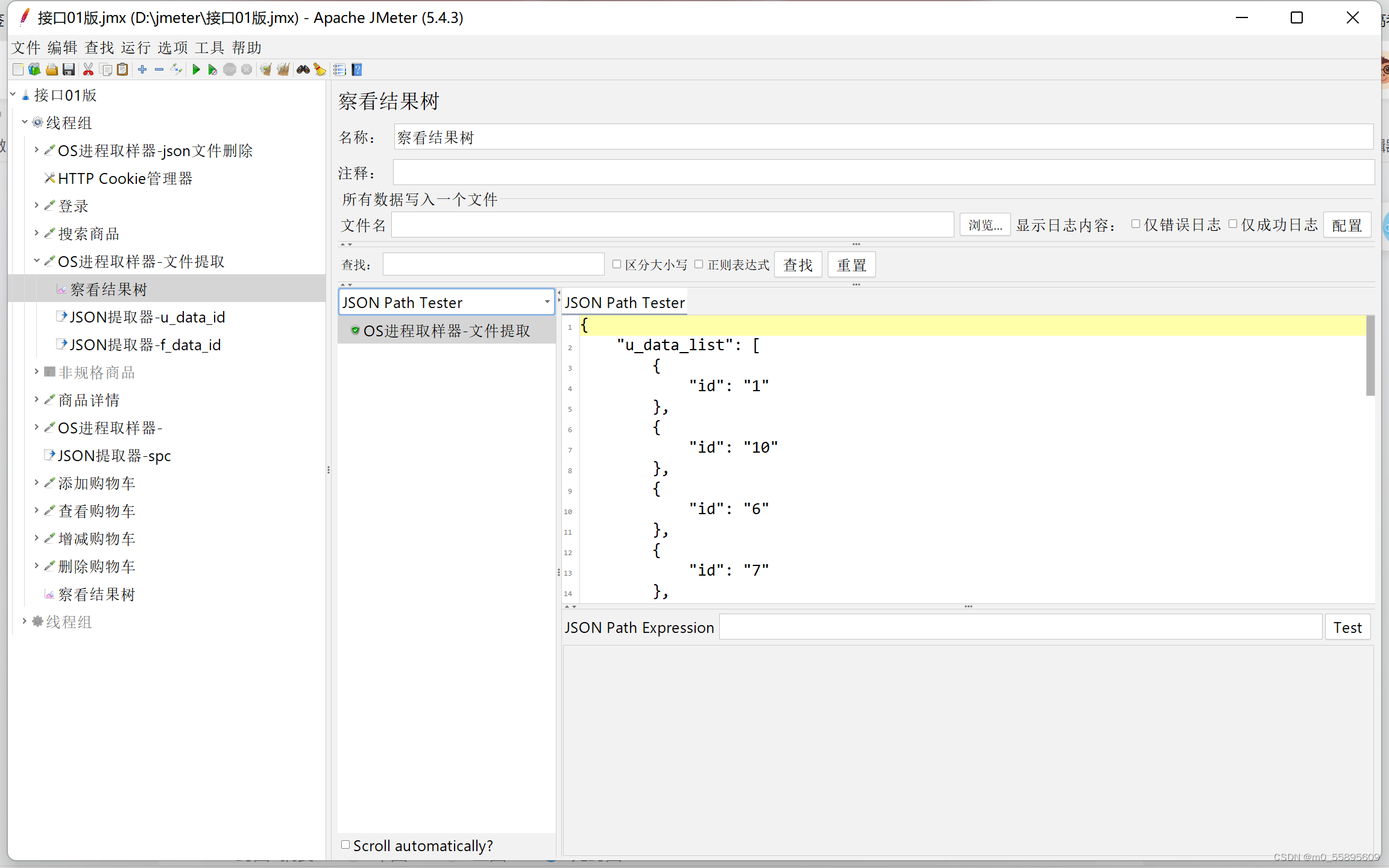Click the green Start run icon
The height and width of the screenshot is (868, 1389).
196,70
